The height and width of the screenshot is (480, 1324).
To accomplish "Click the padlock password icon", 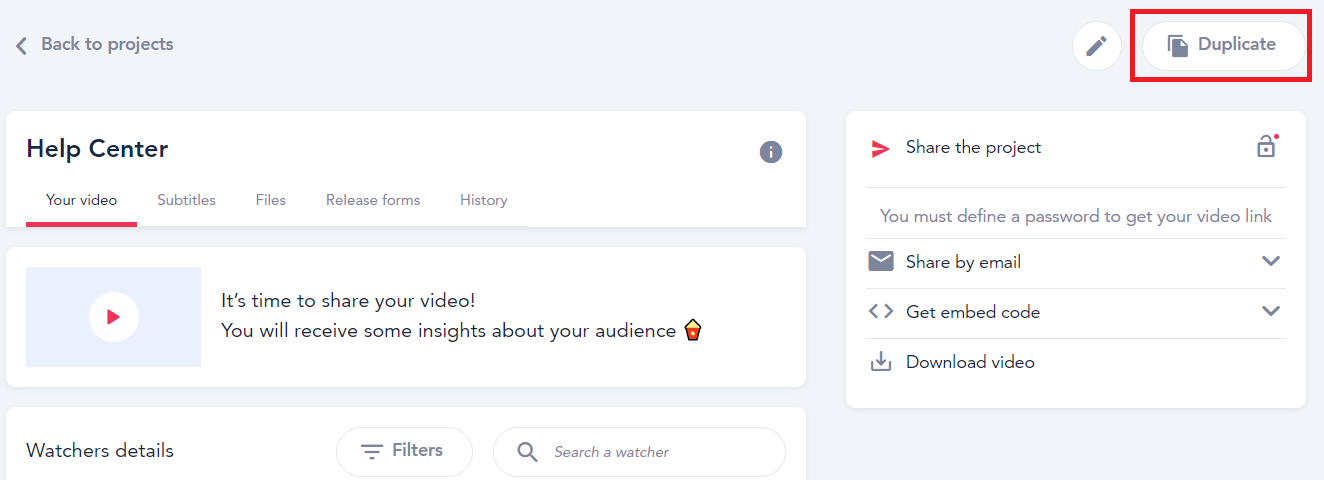I will pos(1267,147).
